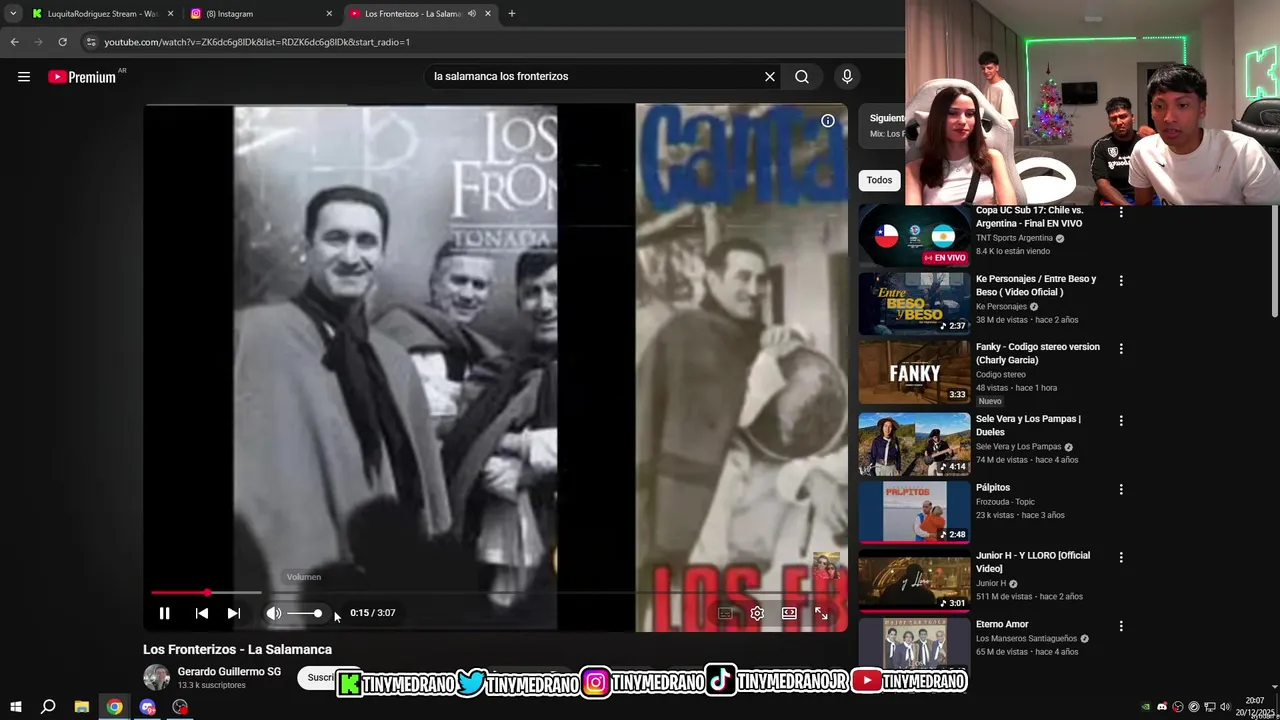The image size is (1280, 720).
Task: Reload the current page
Action: [62, 42]
